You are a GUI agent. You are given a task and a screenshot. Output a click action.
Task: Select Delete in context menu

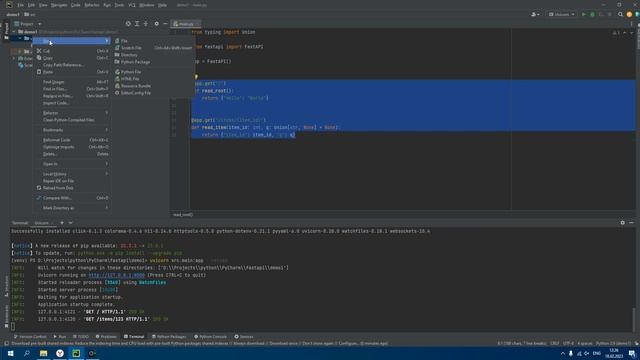72,154
